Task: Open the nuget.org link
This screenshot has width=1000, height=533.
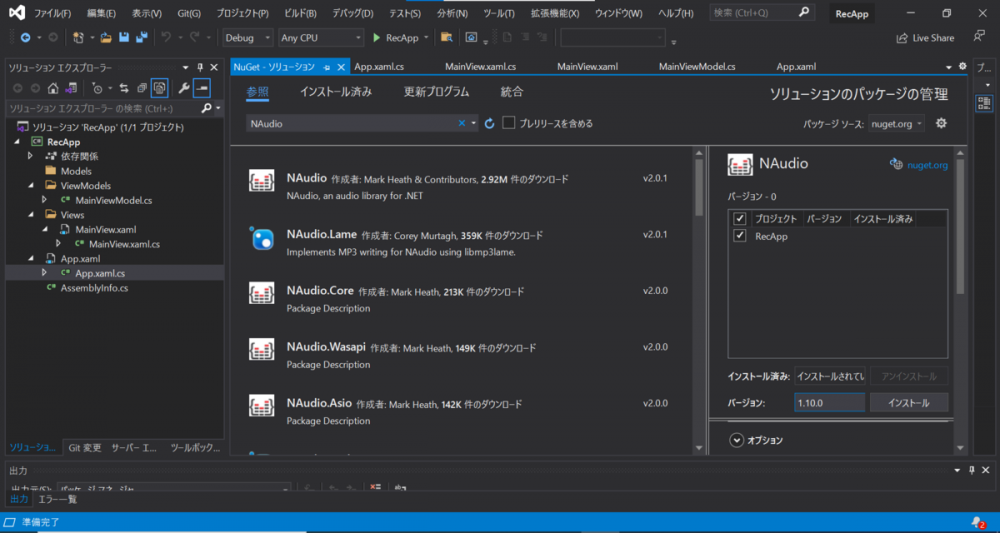Action: click(927, 165)
